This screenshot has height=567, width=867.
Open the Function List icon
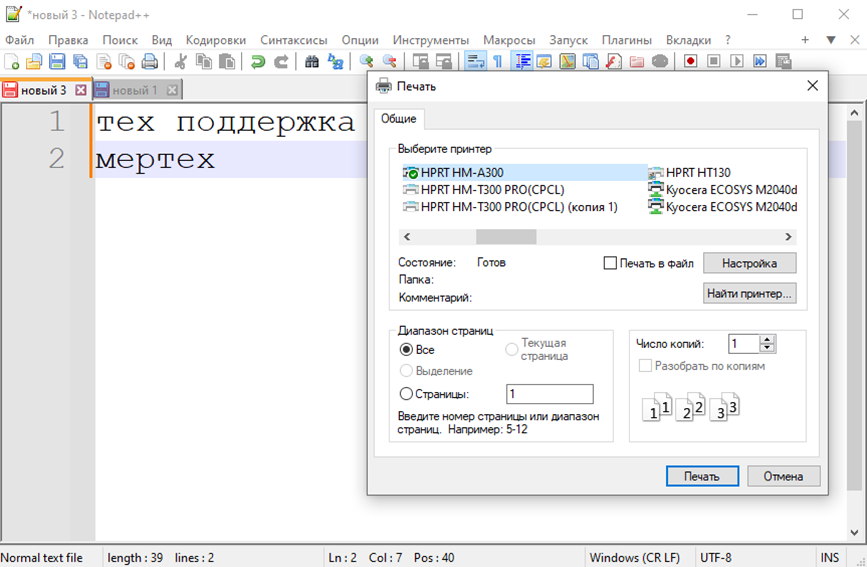pos(614,61)
